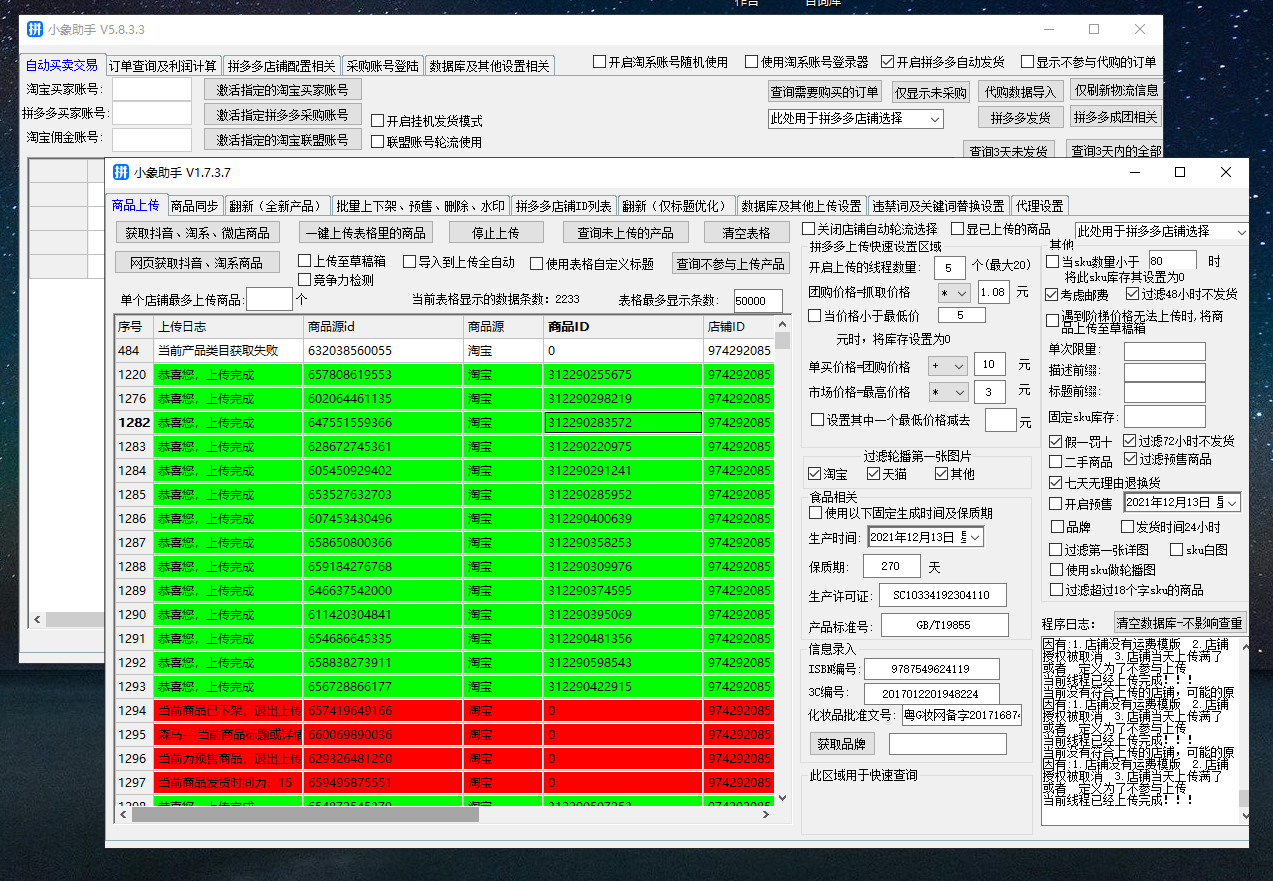Viewport: 1273px width, 881px height.
Task: Click 一键上传表格里的商品 button
Action: click(366, 233)
